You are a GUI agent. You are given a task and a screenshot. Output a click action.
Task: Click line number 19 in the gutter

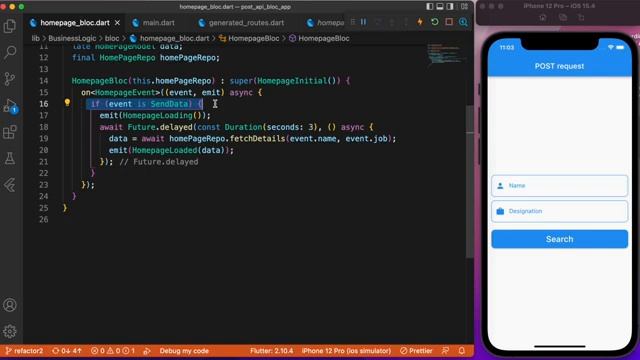[44, 138]
